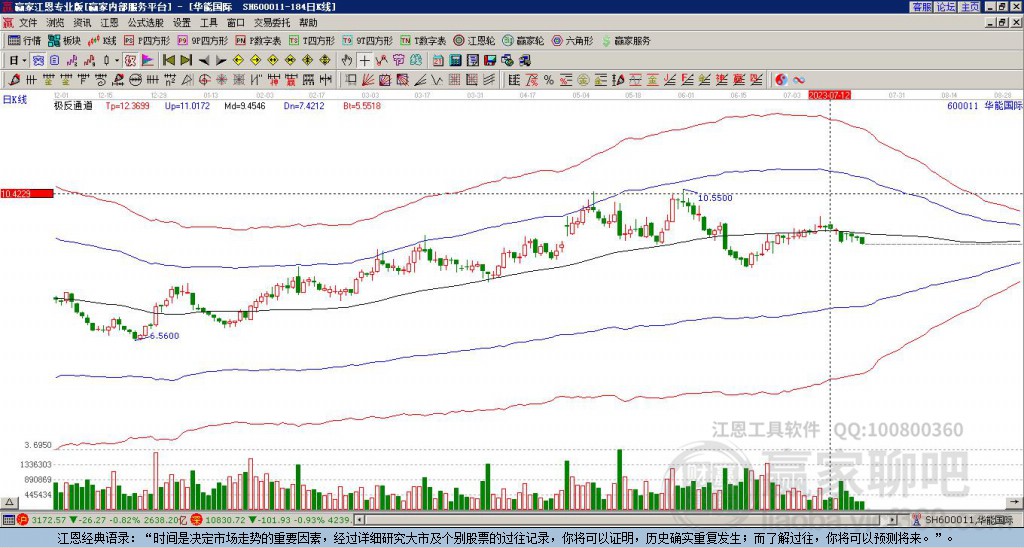The image size is (1024, 548).
Task: Click the 主页 link button
Action: [970, 7]
